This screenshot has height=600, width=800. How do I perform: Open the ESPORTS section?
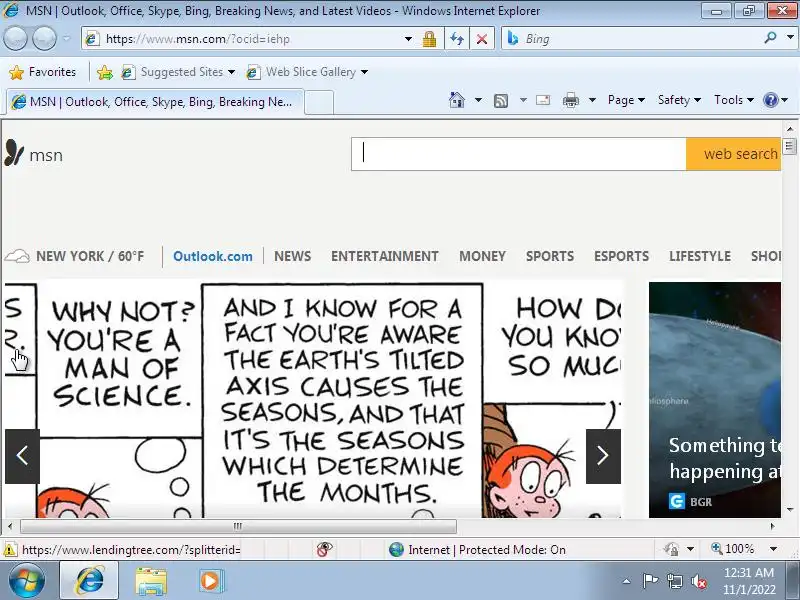click(621, 256)
